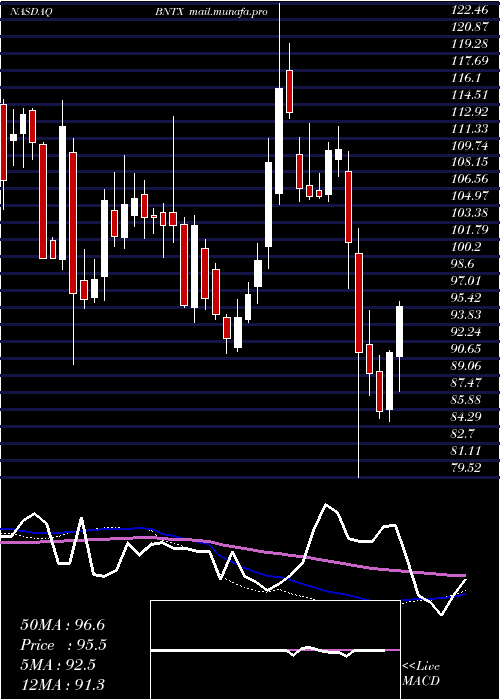This screenshot has height=700, width=500.
Task: Click the long red candle falling to 90.65
Action: tap(358, 303)
